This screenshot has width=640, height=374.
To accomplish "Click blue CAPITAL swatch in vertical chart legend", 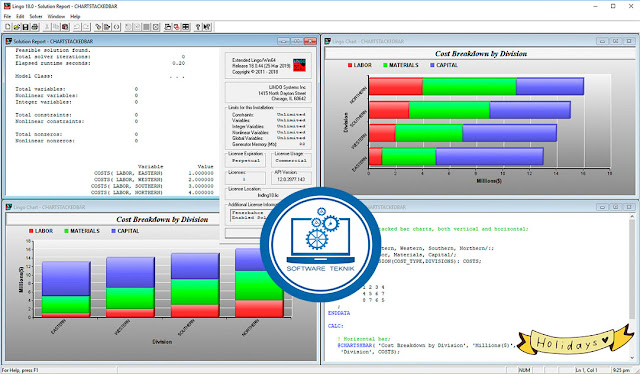I will coord(113,231).
